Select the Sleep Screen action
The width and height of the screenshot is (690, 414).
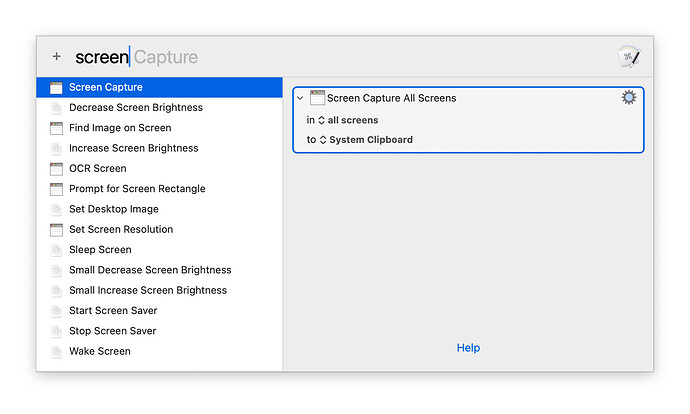100,250
